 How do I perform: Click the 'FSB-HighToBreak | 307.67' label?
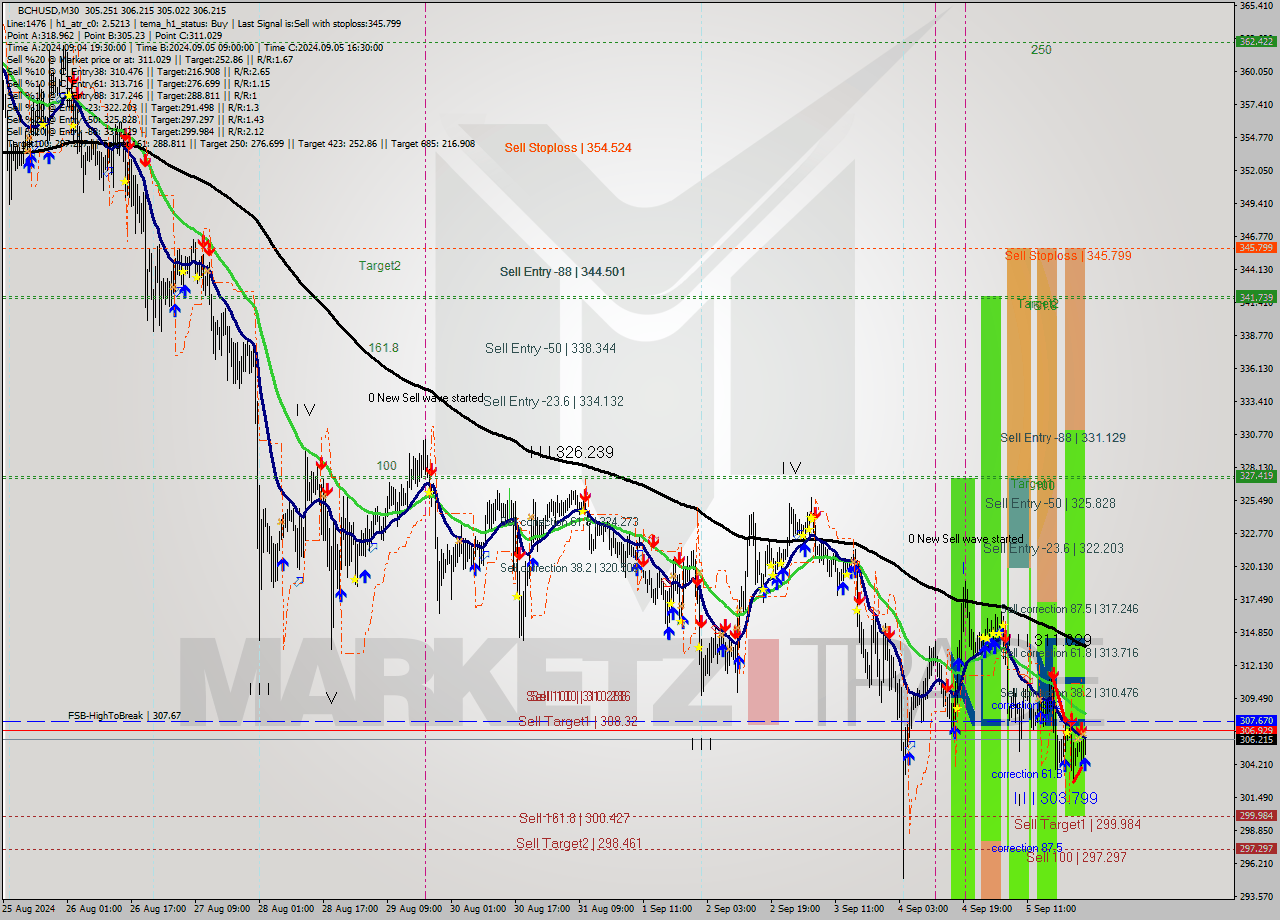point(124,716)
